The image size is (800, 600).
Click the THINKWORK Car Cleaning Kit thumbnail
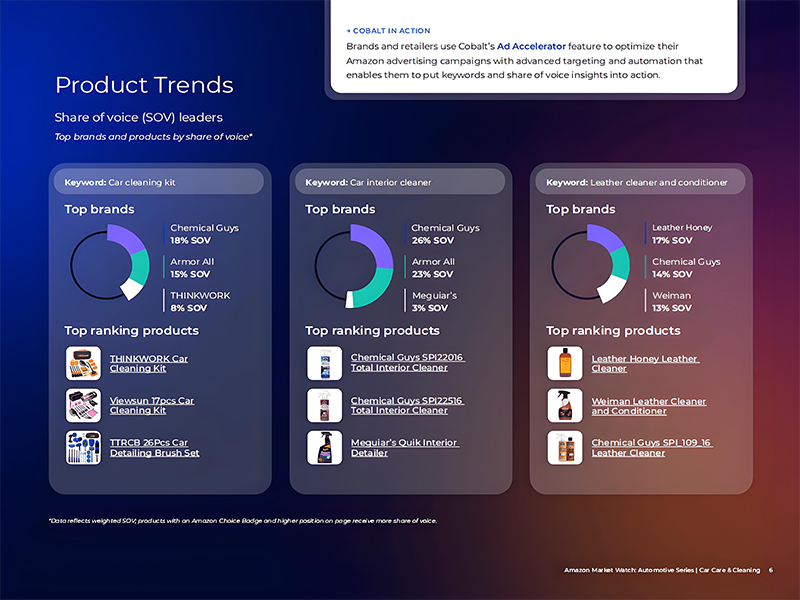(83, 363)
